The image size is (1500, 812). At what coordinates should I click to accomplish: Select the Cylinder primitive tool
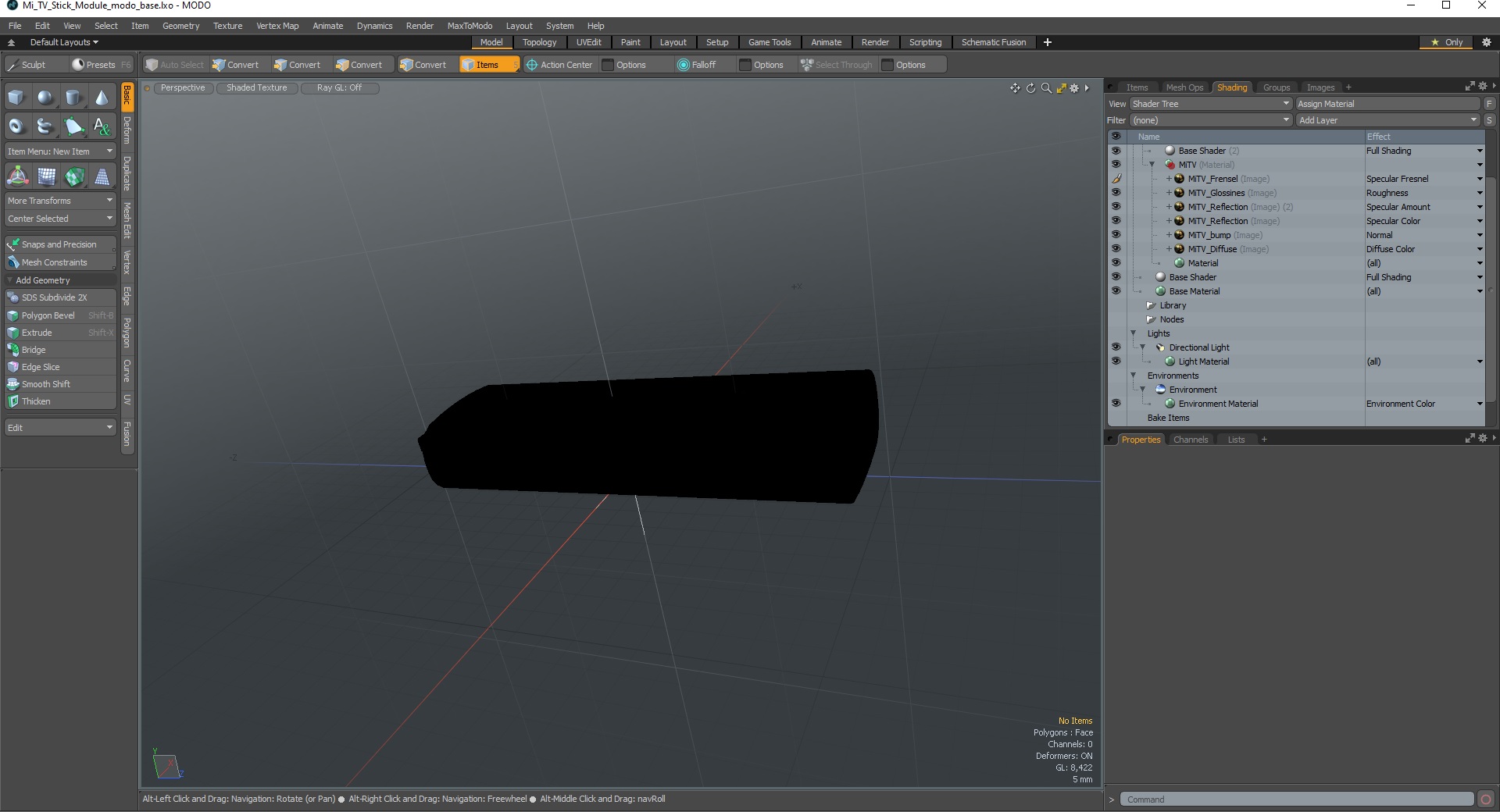[x=73, y=98]
